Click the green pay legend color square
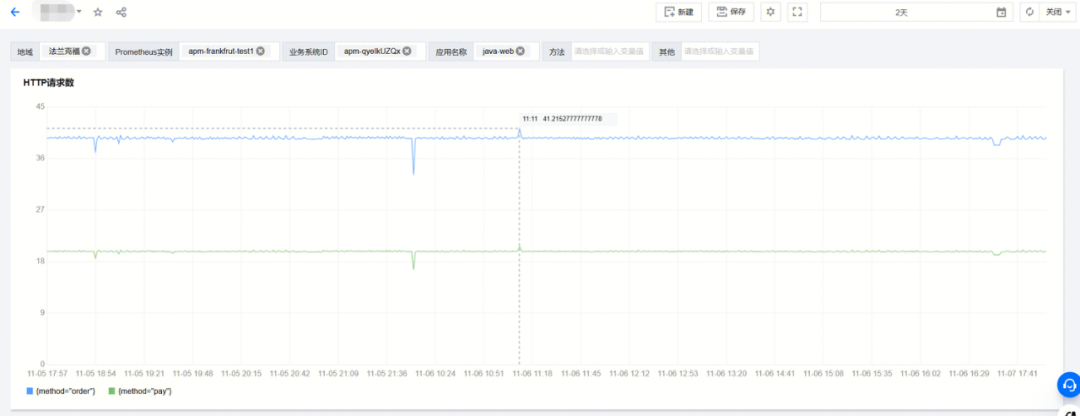The image size is (1080, 416). point(112,391)
